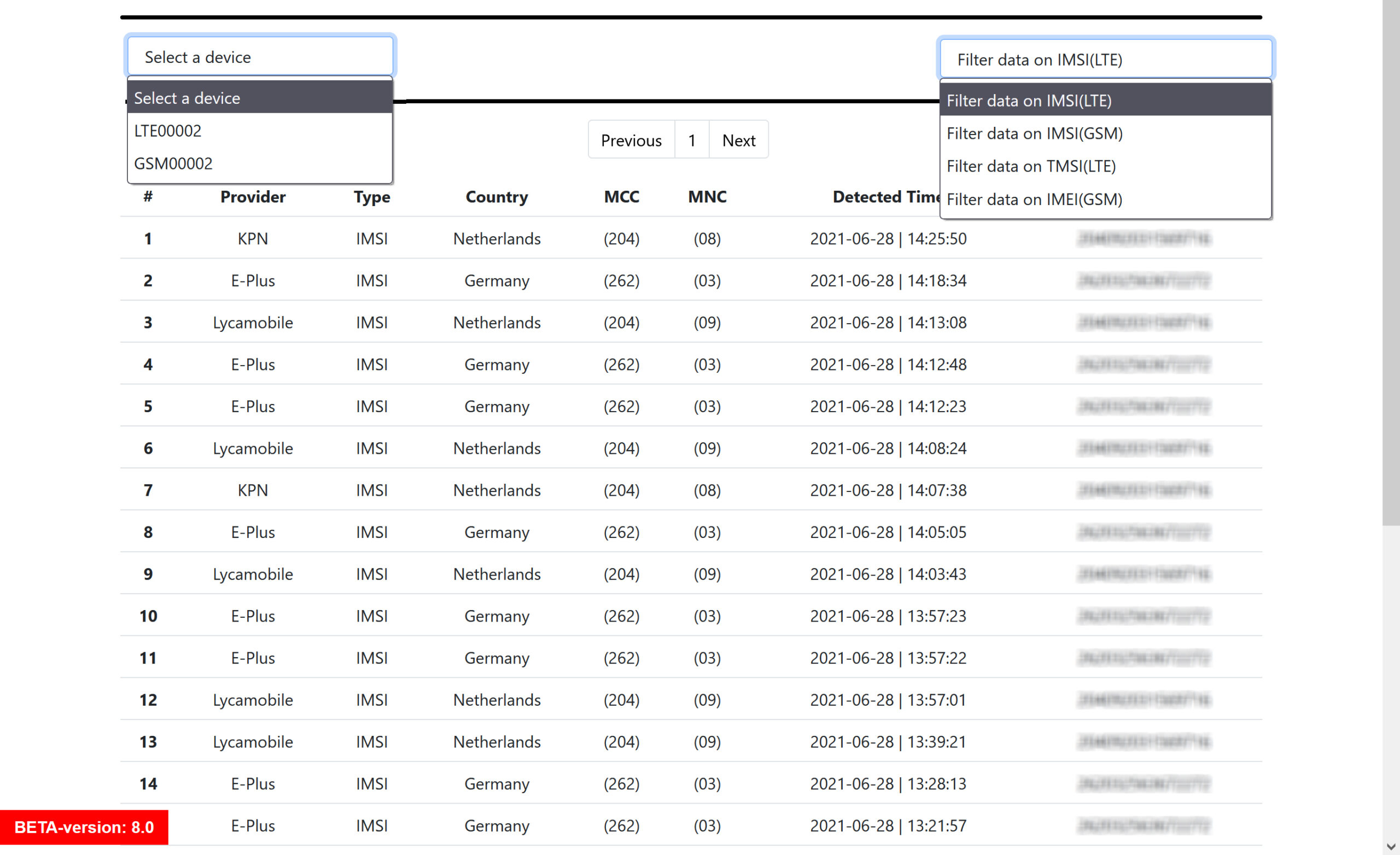
Task: Click the BETA-version: 8.0 badge
Action: coord(84,827)
